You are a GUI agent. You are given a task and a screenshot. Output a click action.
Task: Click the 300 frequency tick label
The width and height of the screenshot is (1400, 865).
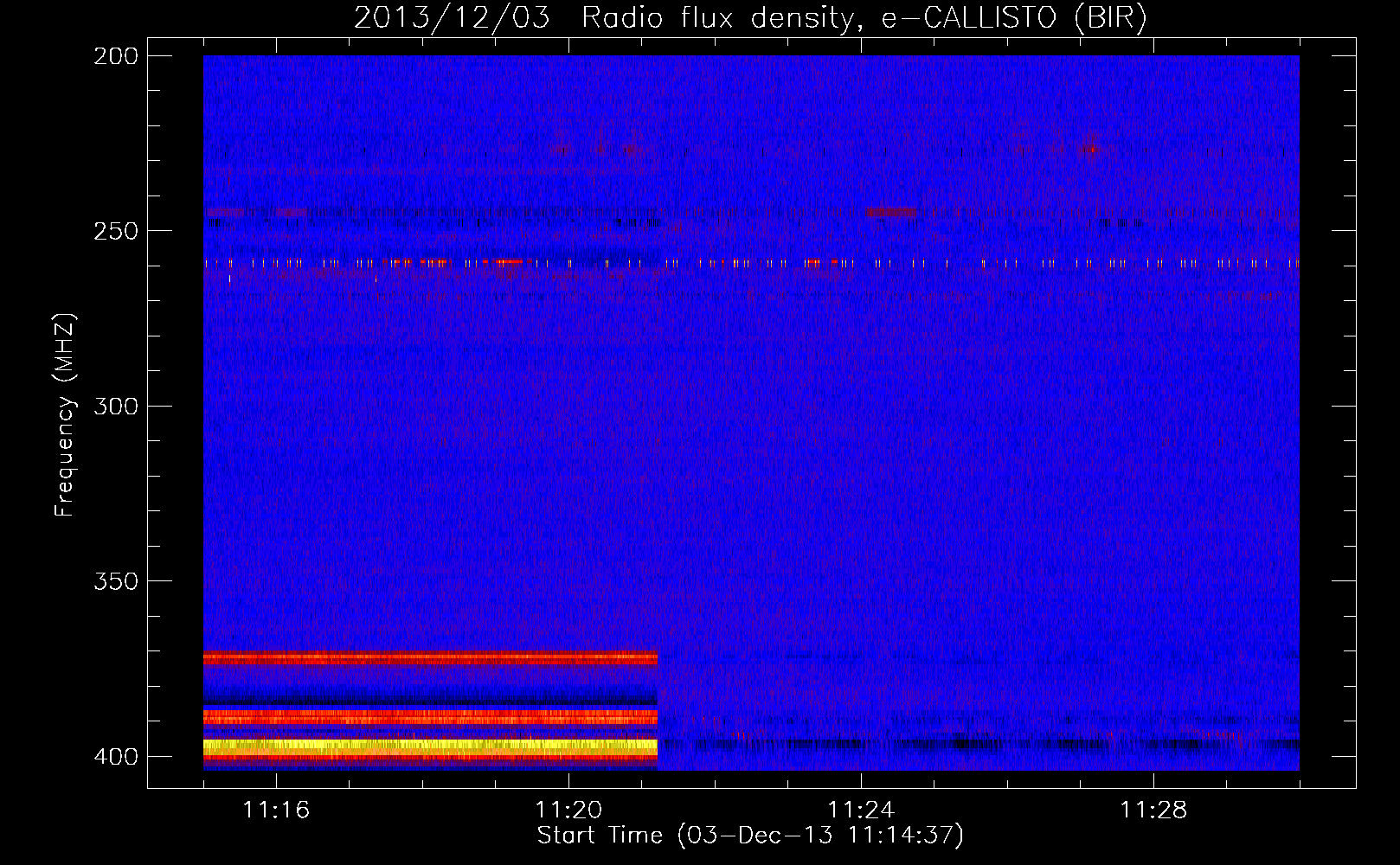tap(116, 406)
